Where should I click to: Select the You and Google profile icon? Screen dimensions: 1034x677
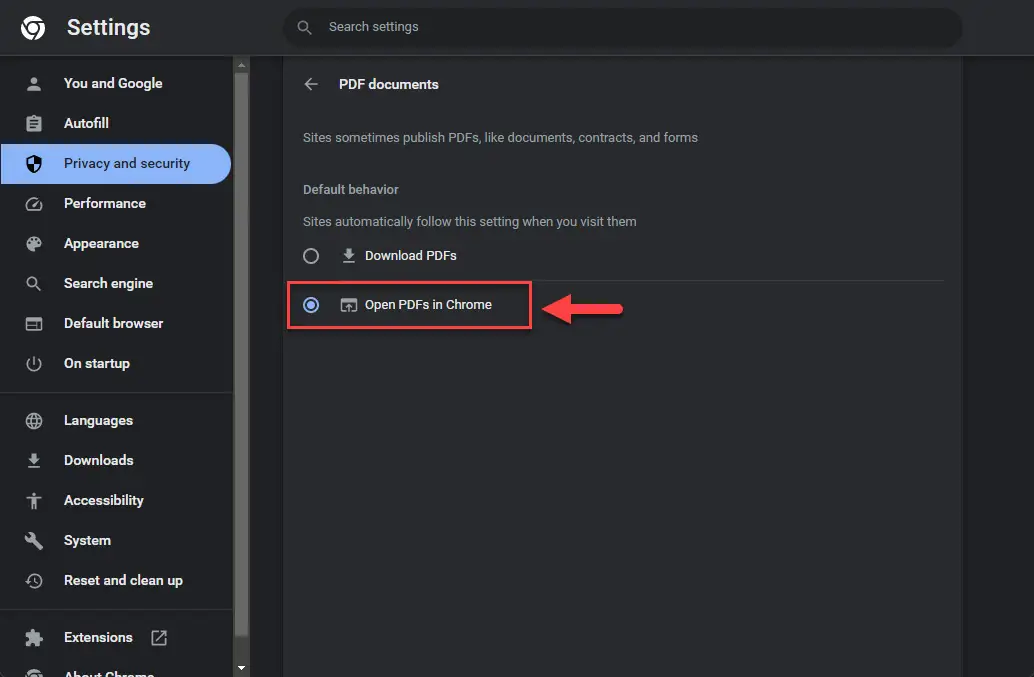point(34,83)
